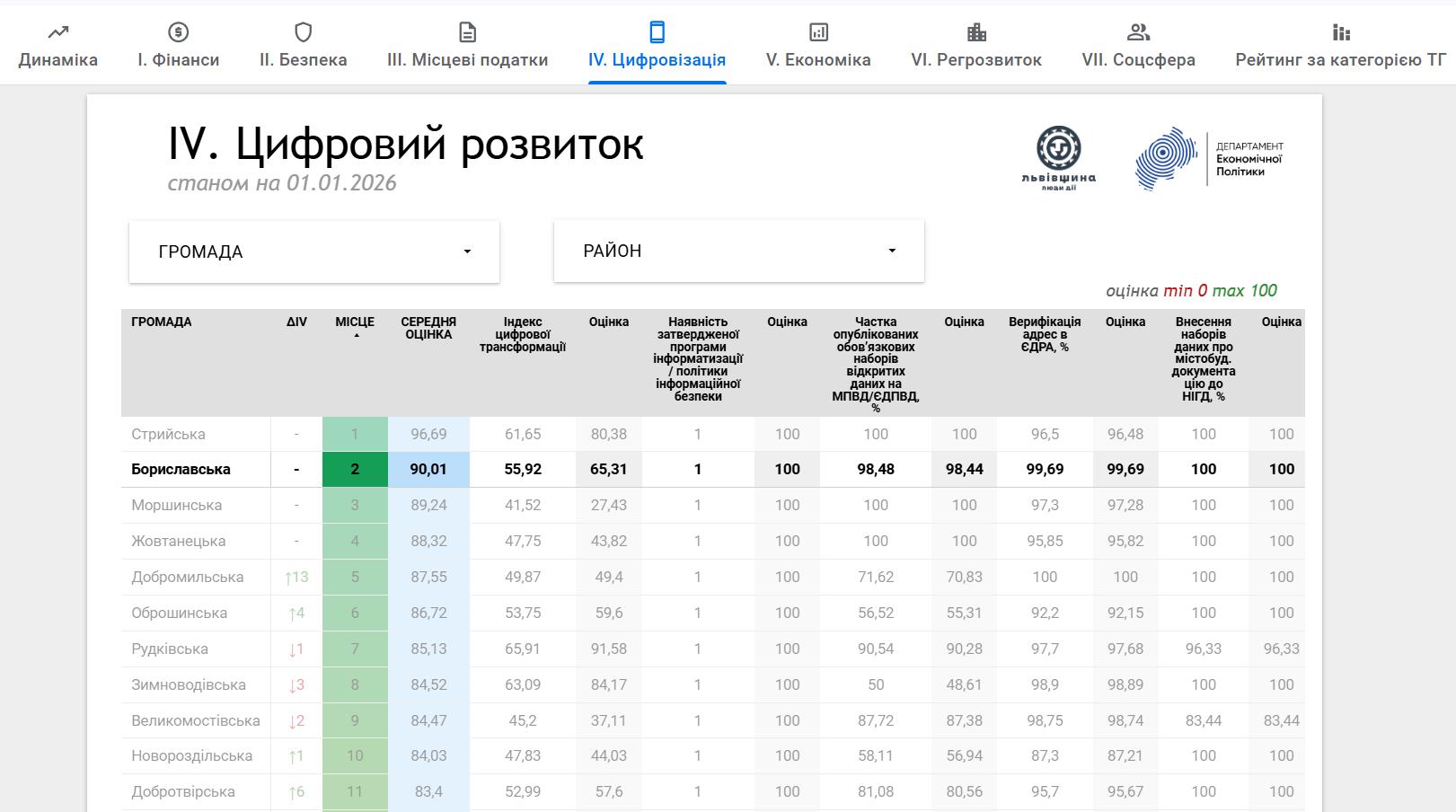Screen dimensions: 1456x812
Task: Click the people icon for Соцсфера
Action: (x=1138, y=32)
